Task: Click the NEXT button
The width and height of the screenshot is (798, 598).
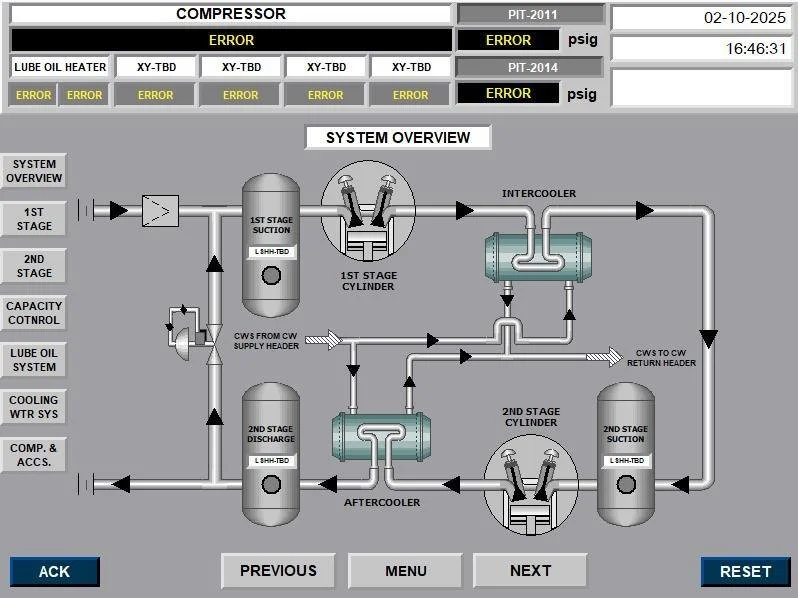Action: 530,571
